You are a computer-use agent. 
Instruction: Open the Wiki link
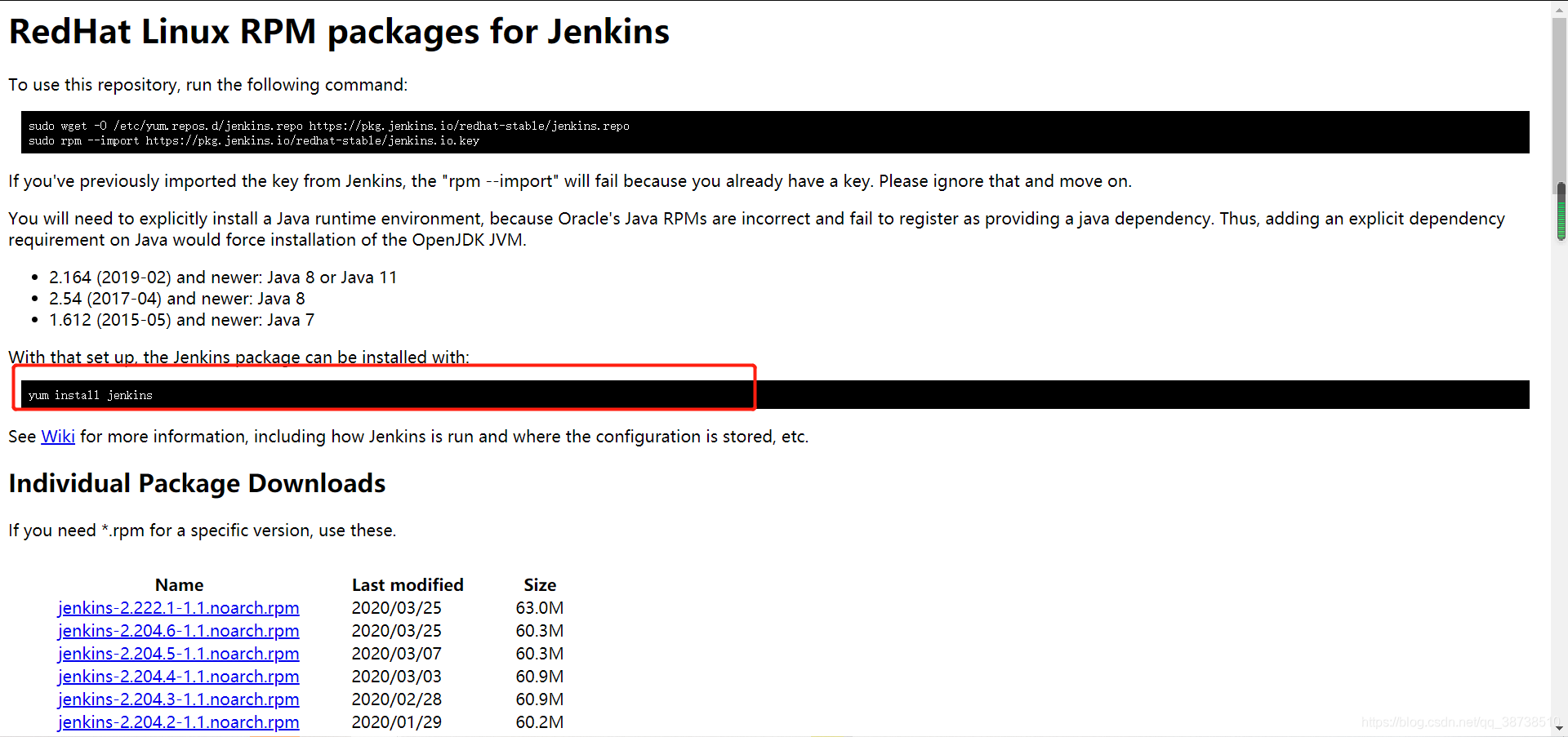[x=58, y=437]
